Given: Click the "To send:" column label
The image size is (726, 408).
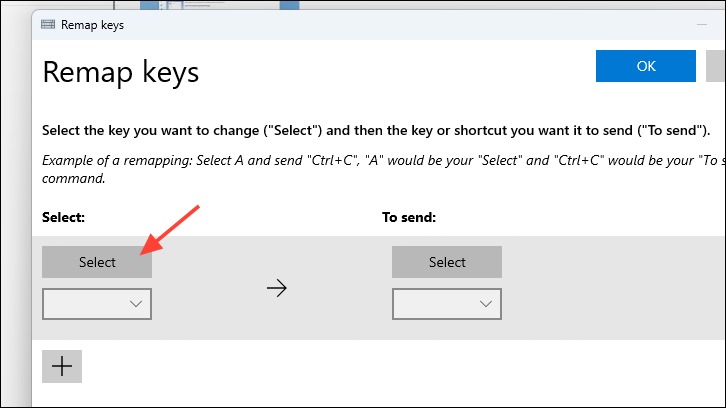Looking at the screenshot, I should pos(409,217).
